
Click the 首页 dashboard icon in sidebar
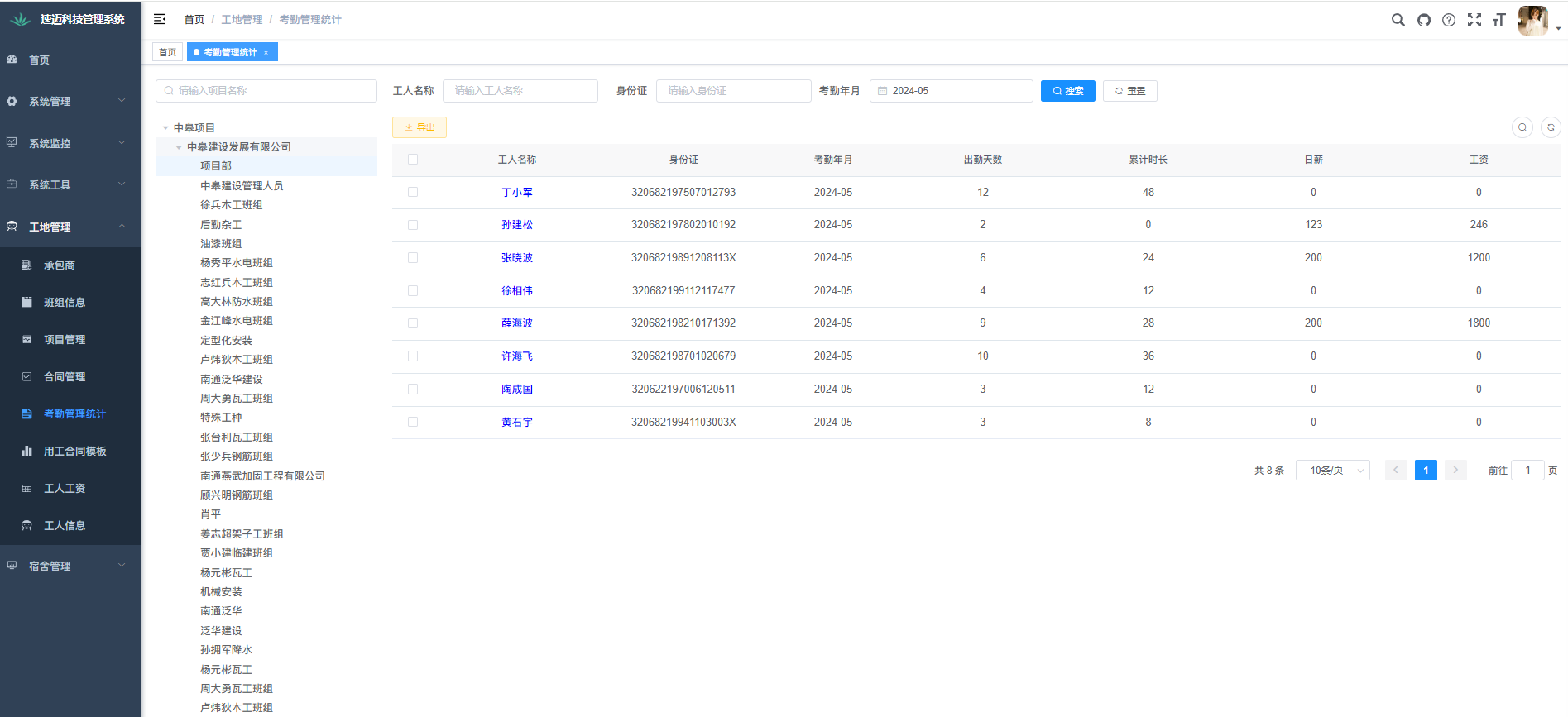click(12, 60)
